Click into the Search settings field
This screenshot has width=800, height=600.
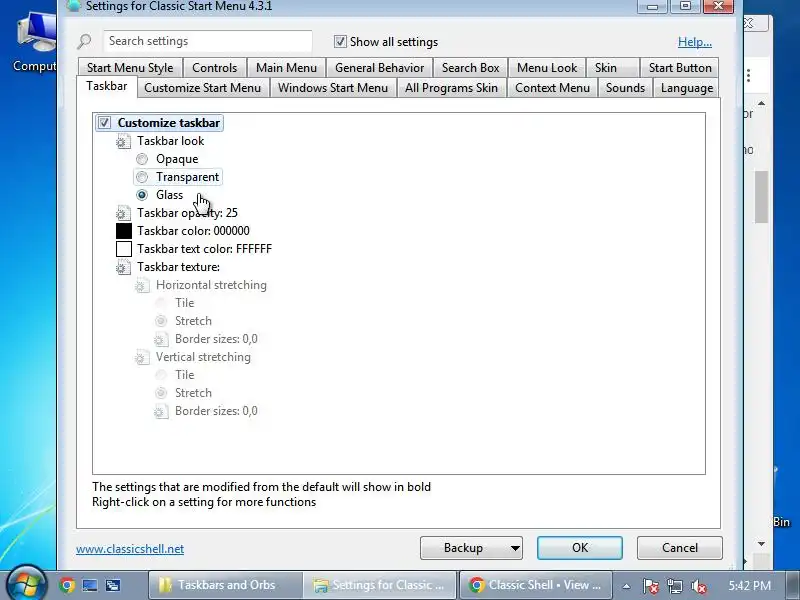[x=208, y=41]
